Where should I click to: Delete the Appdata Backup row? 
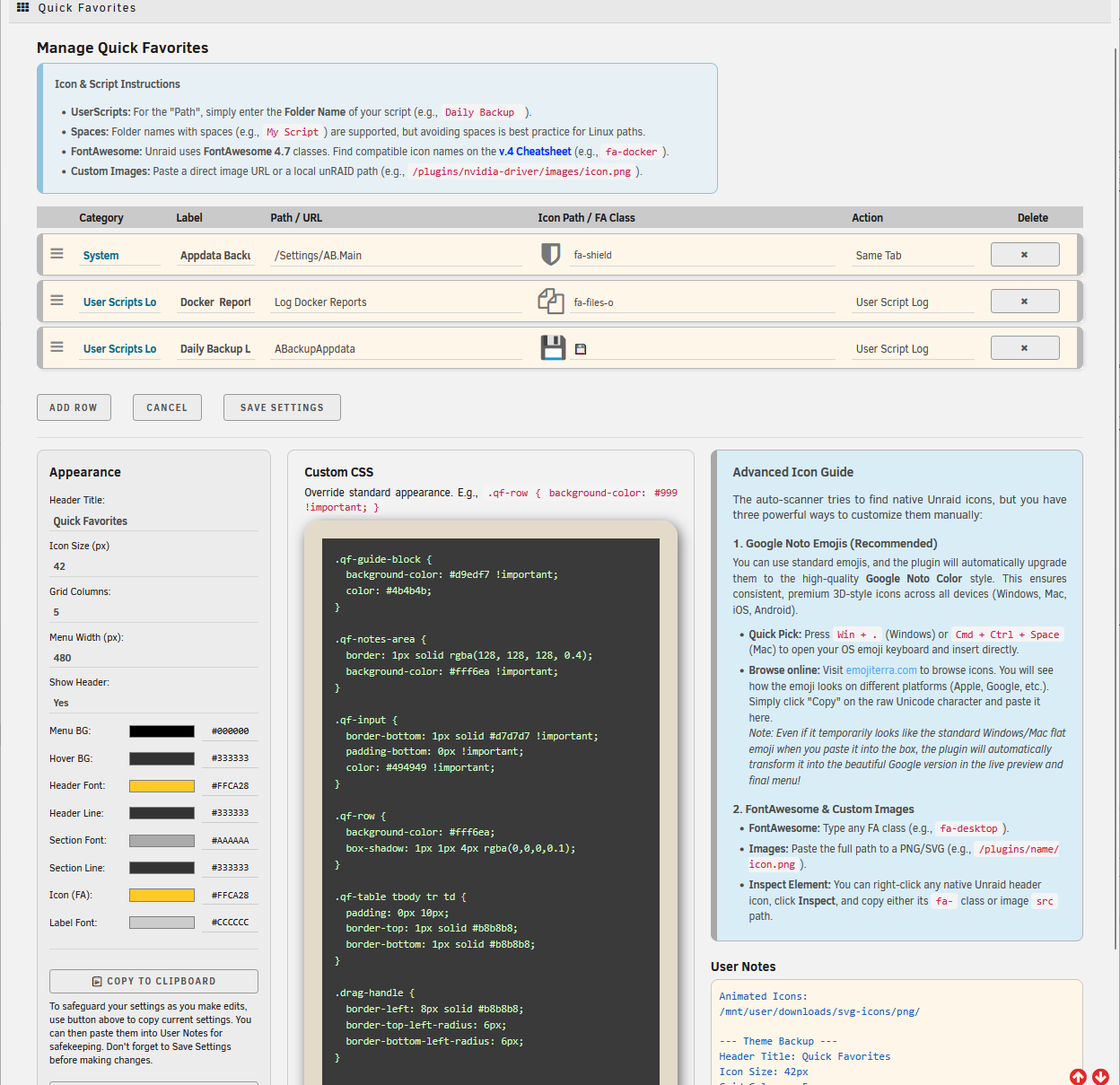click(1025, 255)
